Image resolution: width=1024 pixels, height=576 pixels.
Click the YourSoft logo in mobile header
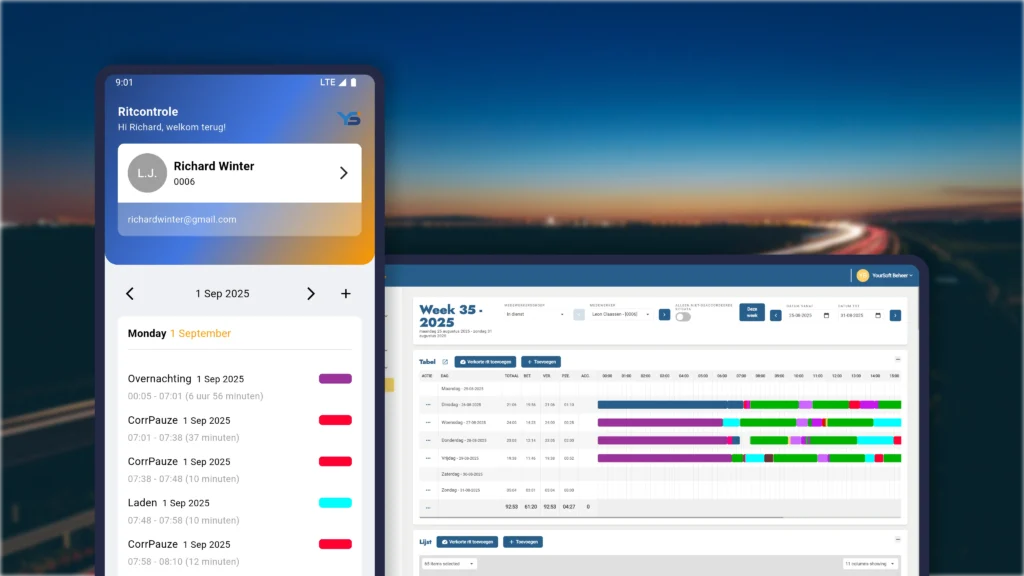tap(348, 118)
